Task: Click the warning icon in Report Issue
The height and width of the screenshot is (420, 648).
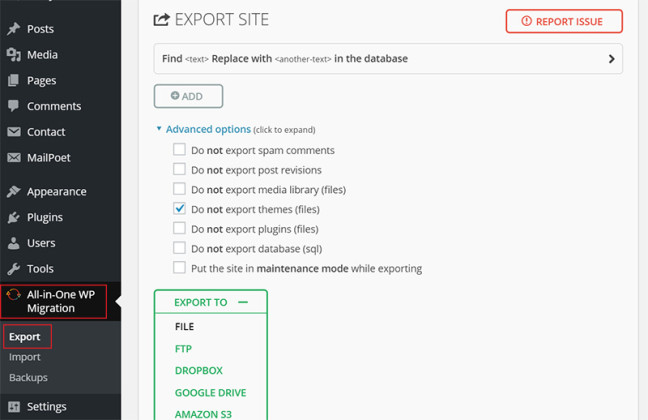Action: pos(526,21)
